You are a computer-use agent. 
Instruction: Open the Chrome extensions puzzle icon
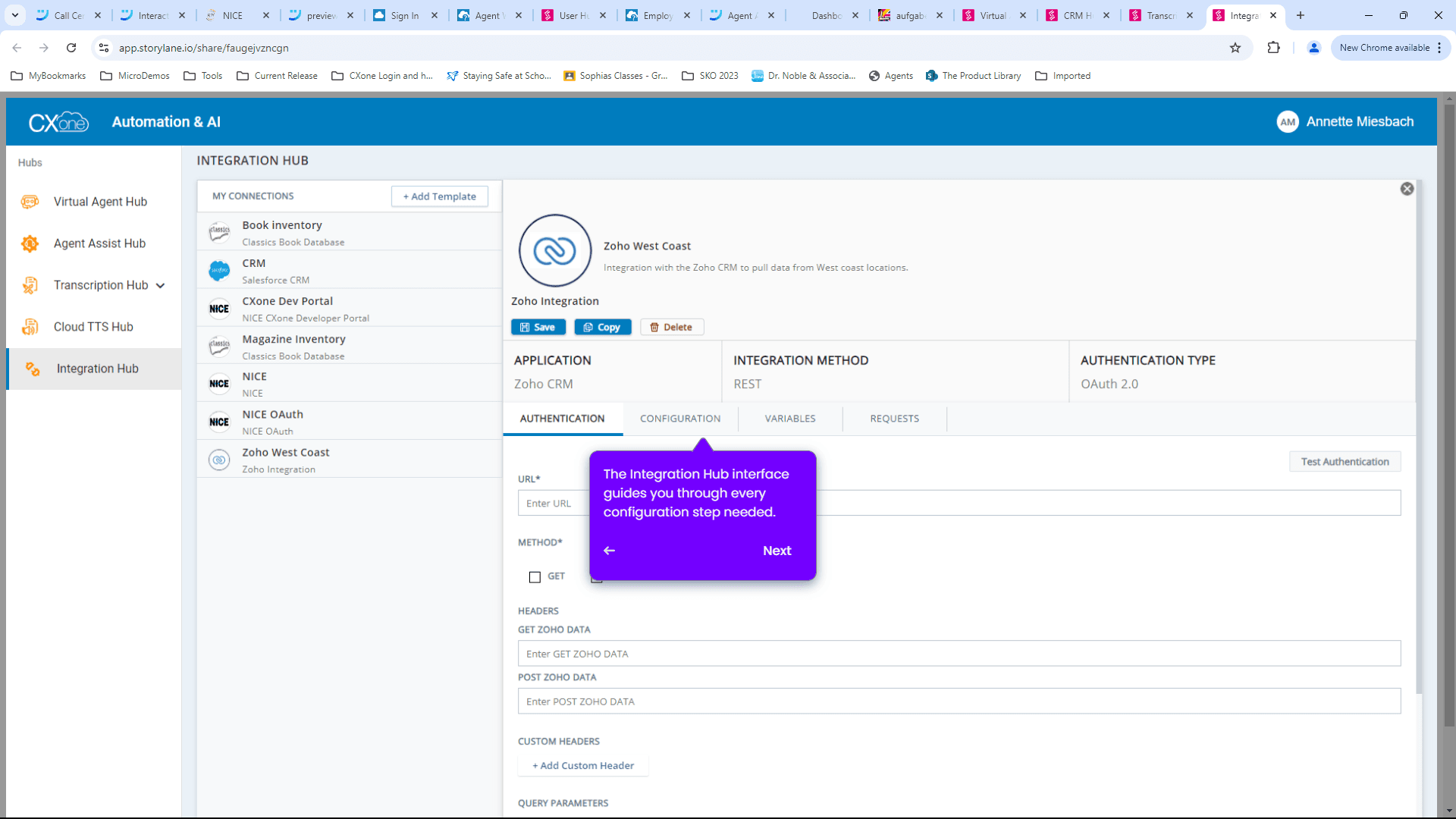pyautogui.click(x=1273, y=48)
